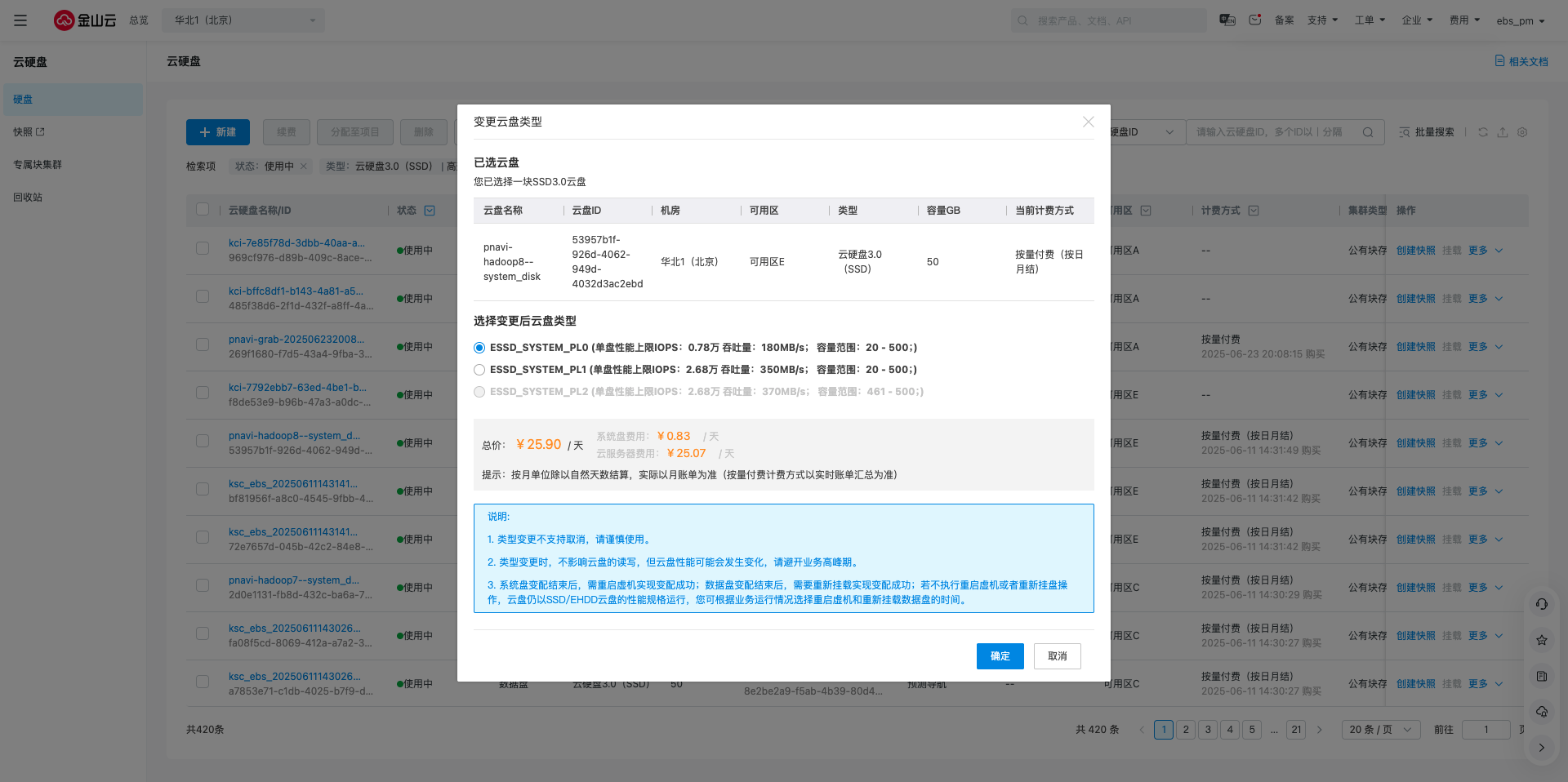
Task: Click the export upload icon
Action: pos(1503,132)
